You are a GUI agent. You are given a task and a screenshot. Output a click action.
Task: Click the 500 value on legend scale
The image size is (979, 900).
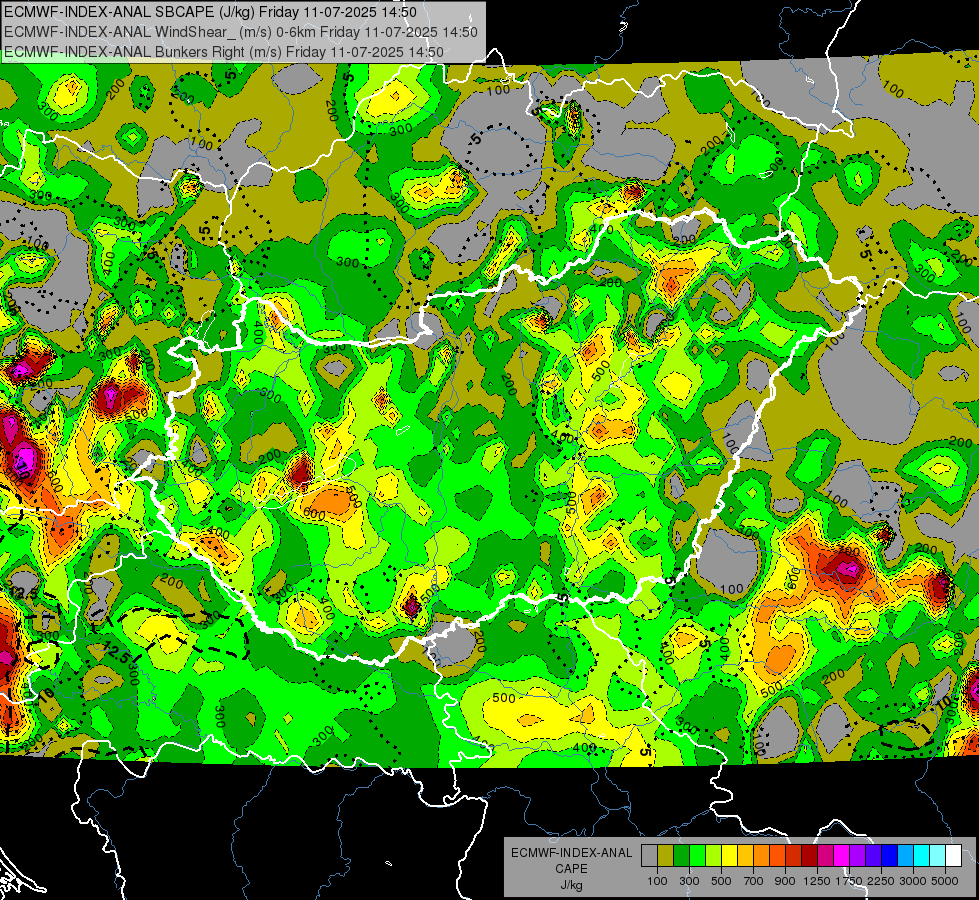click(721, 881)
